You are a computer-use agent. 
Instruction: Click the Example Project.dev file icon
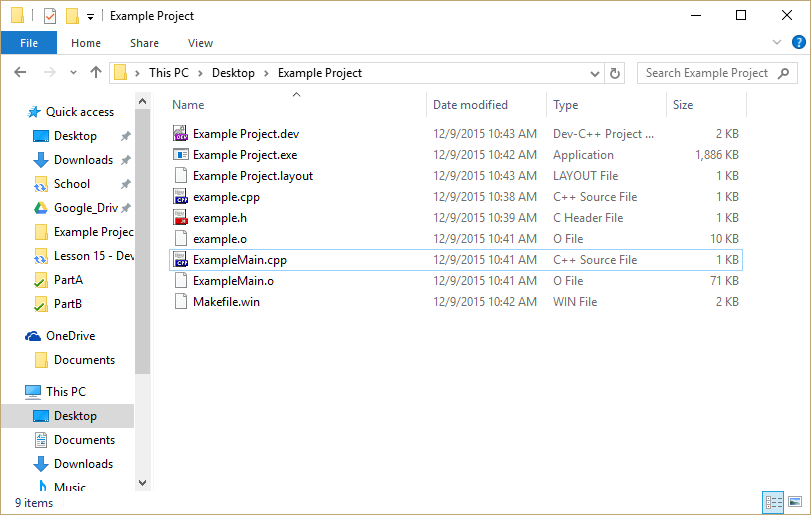point(180,133)
